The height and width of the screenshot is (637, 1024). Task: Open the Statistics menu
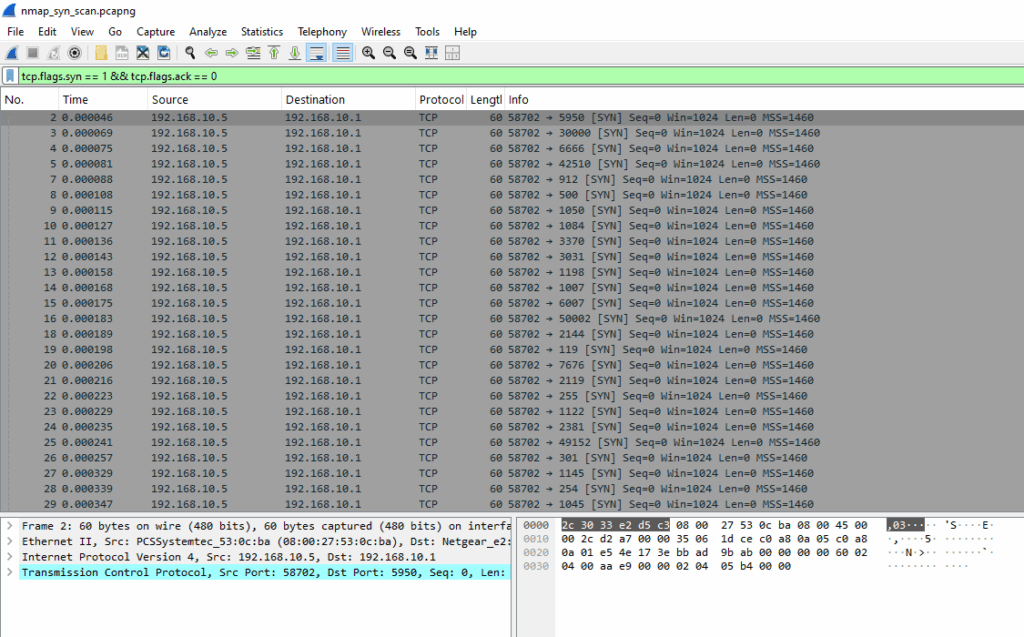(x=261, y=31)
